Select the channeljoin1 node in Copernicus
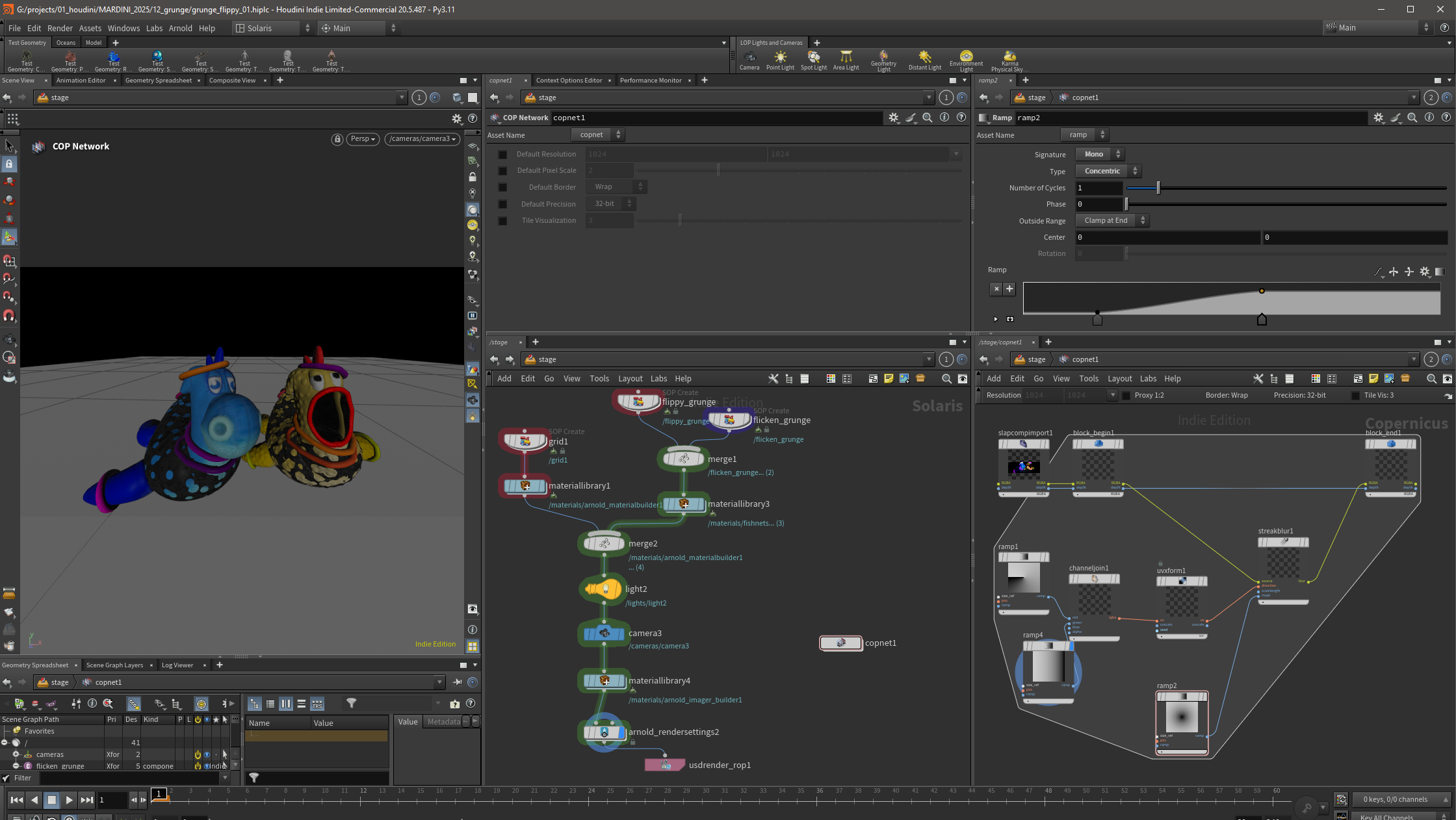The height and width of the screenshot is (820, 1456). tap(1094, 606)
